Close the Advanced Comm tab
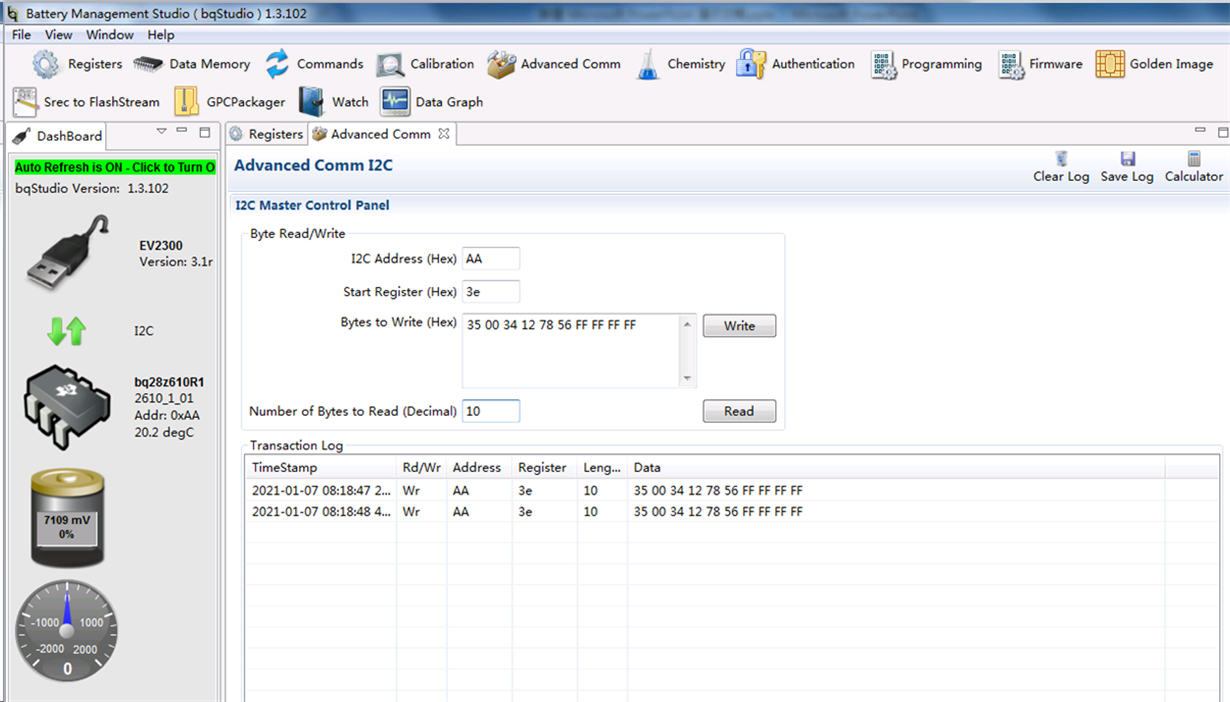 point(445,133)
